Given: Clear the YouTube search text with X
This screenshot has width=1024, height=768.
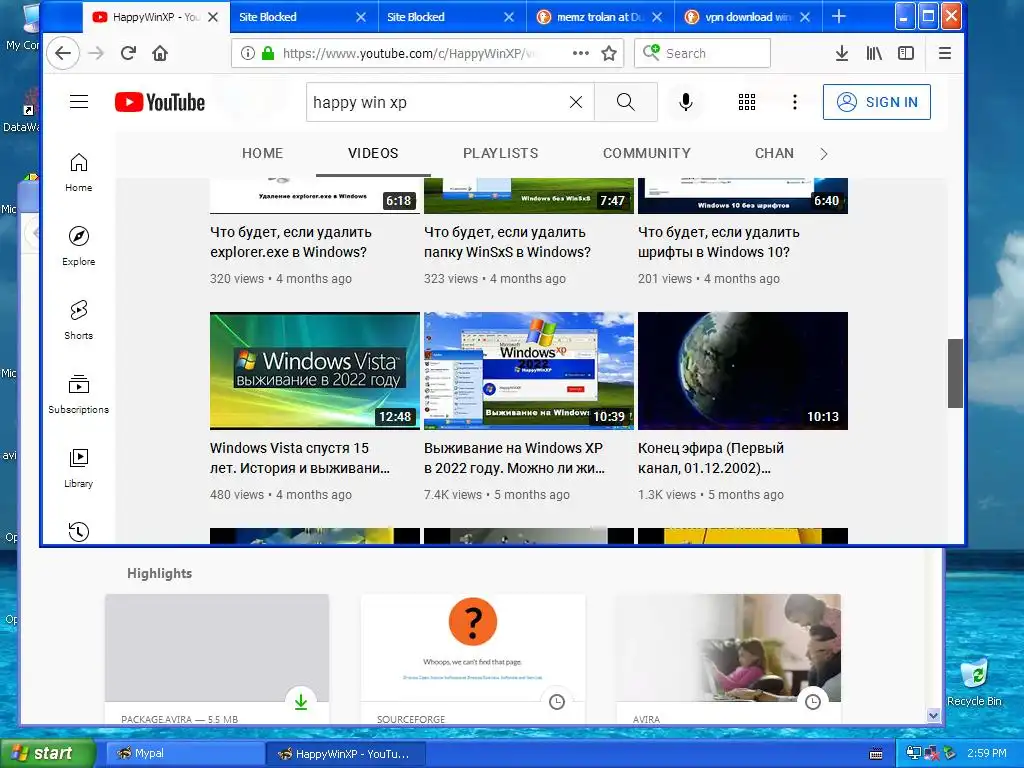Looking at the screenshot, I should point(575,102).
